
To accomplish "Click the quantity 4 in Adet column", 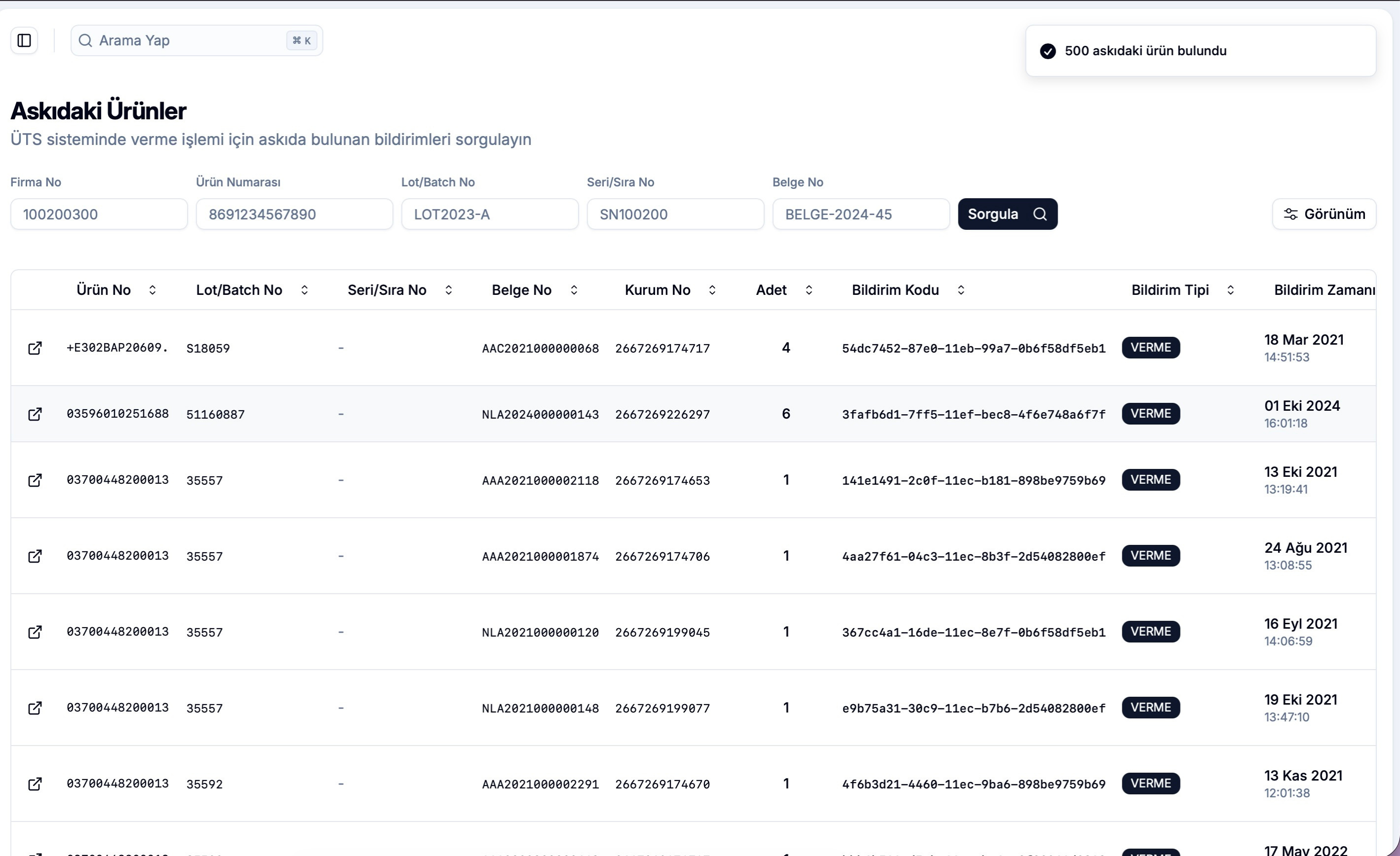I will point(786,348).
